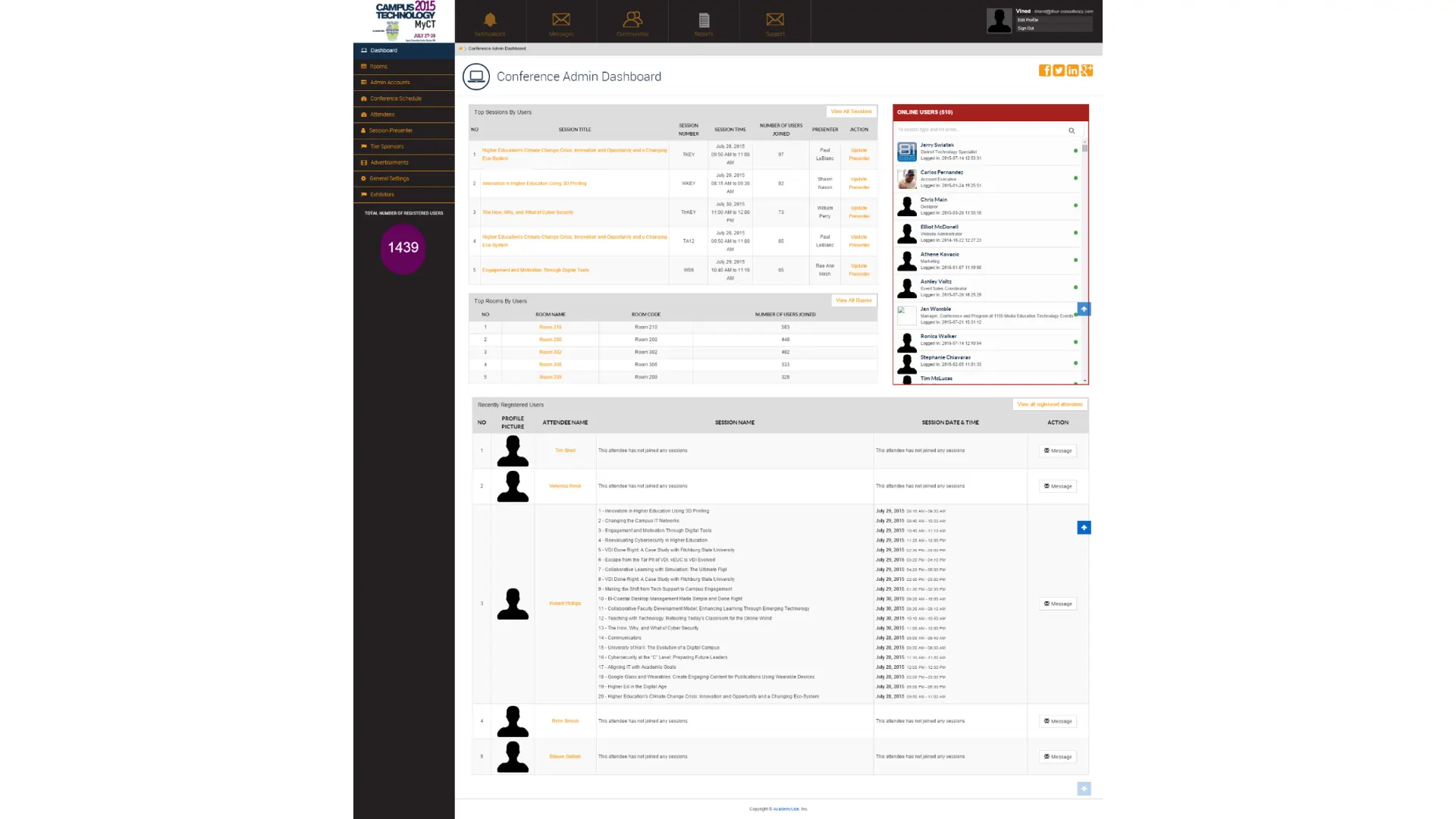The image size is (1456, 819).
Task: Click Vinod's profile avatar in header
Action: point(999,20)
